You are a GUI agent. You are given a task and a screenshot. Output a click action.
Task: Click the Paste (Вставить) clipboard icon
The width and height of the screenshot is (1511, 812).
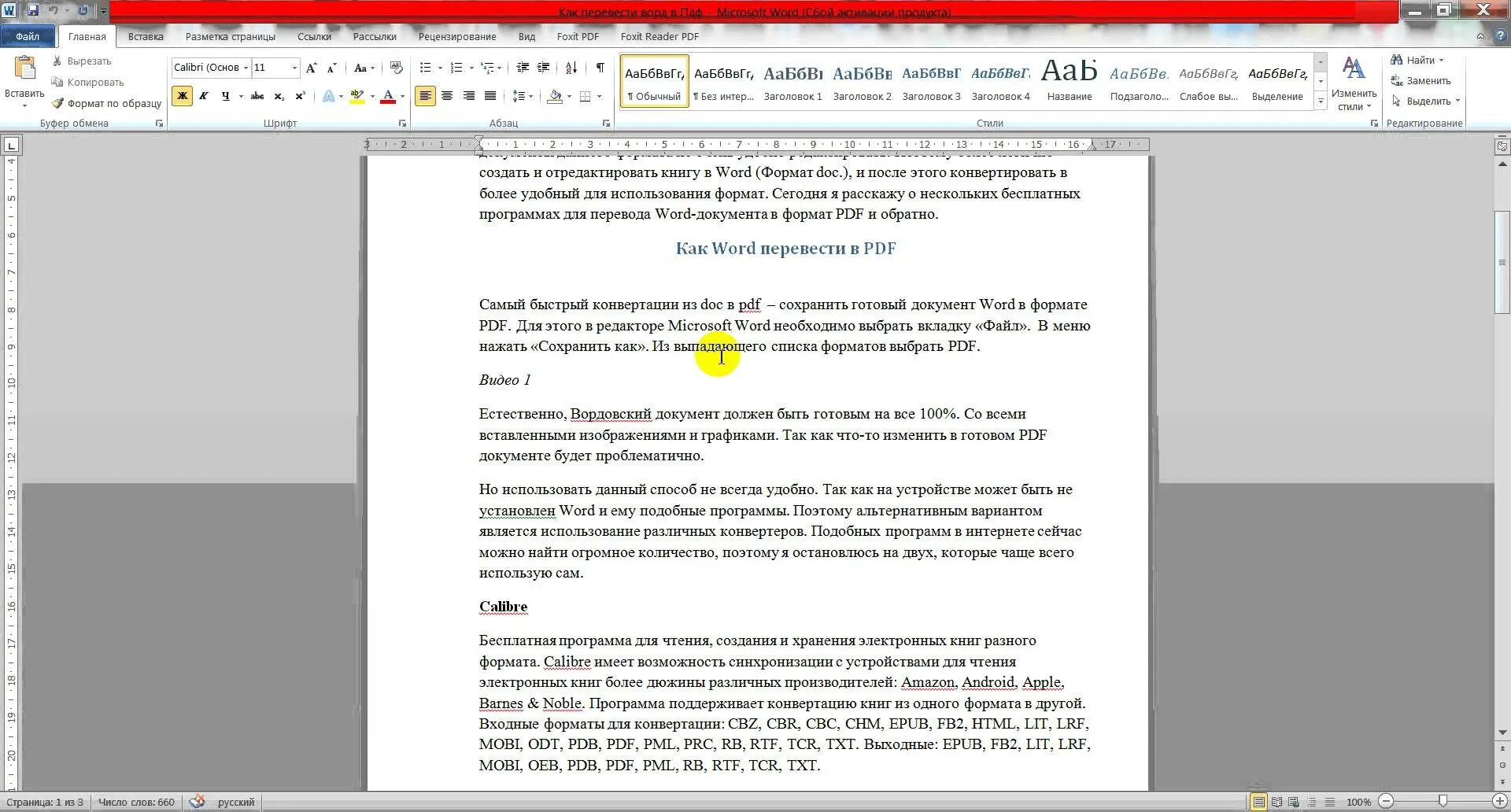pos(24,68)
